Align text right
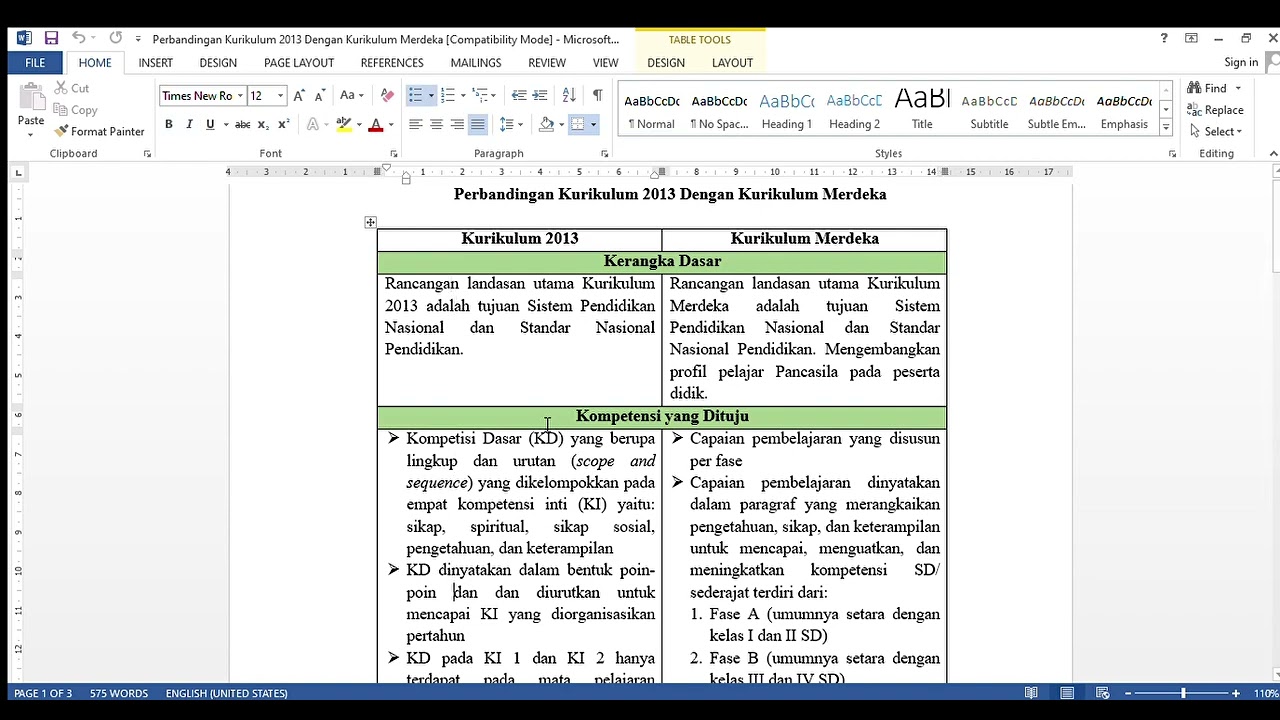The image size is (1280, 720). pos(457,124)
